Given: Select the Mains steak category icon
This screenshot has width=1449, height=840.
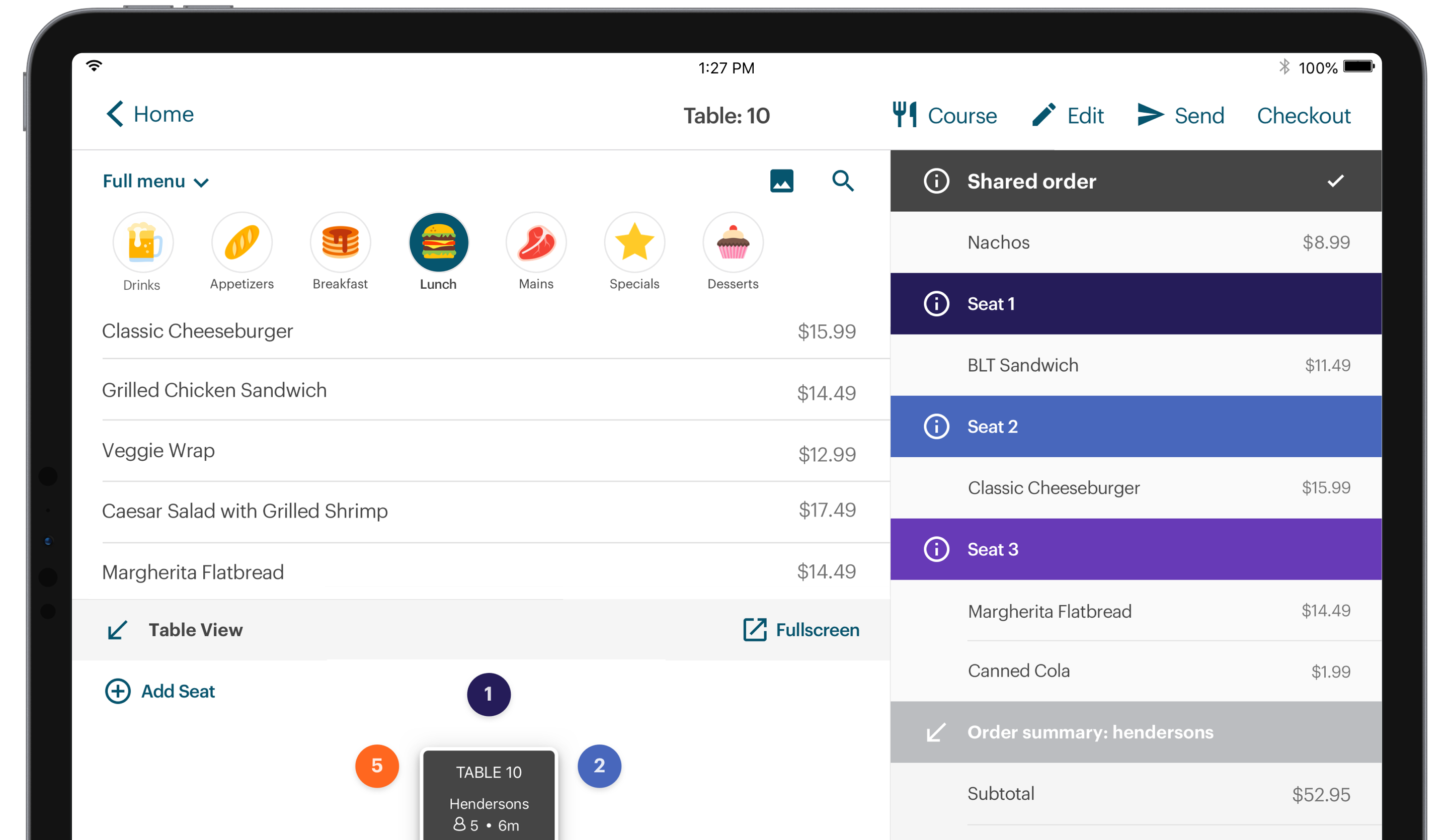Looking at the screenshot, I should [x=536, y=242].
